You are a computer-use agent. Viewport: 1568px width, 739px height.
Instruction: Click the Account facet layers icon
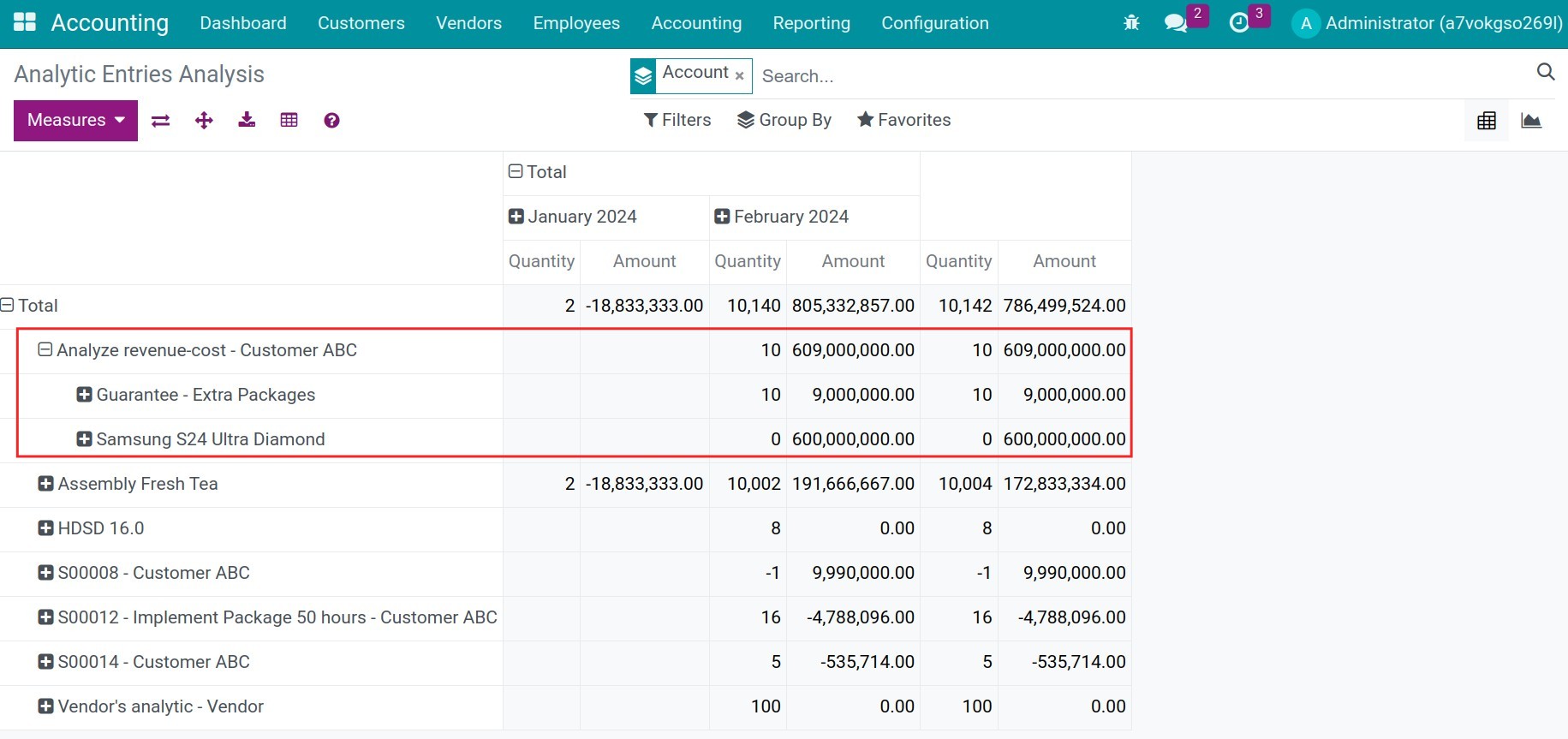643,76
